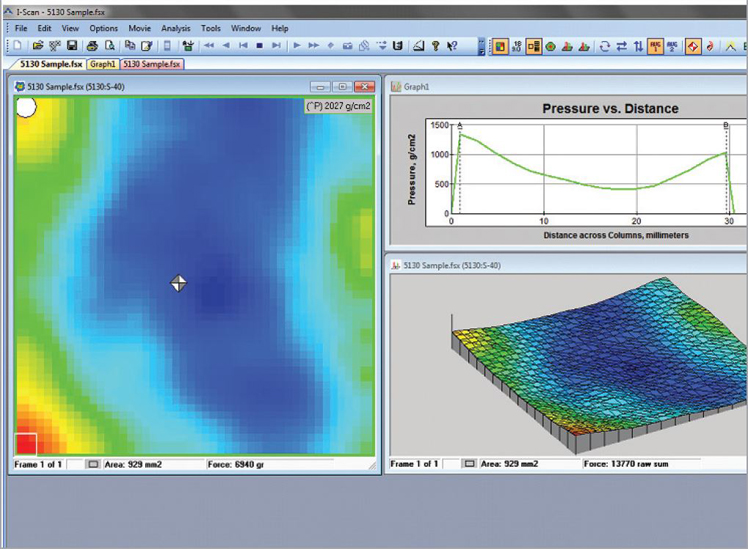The width and height of the screenshot is (748, 549).
Task: Select the pink 5130 Sample.fsx tab
Action: pos(151,64)
